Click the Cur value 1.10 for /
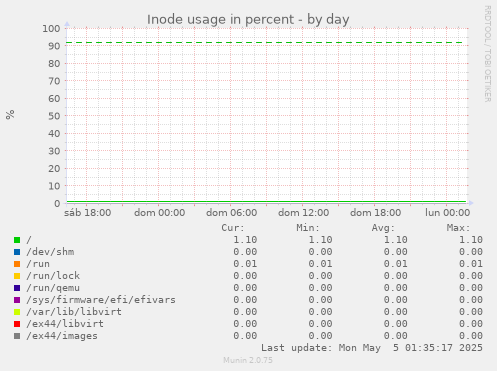The image size is (497, 371). click(245, 240)
